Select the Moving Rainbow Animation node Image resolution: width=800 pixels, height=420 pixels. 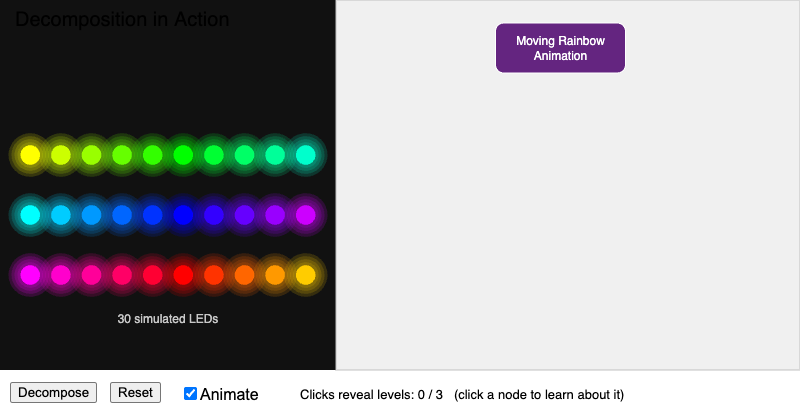click(x=560, y=48)
